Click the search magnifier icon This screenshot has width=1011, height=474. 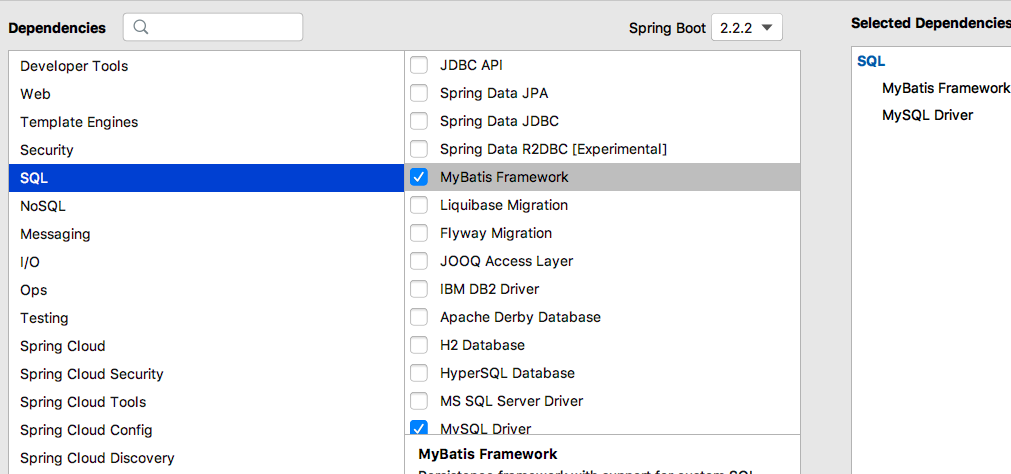click(x=141, y=28)
